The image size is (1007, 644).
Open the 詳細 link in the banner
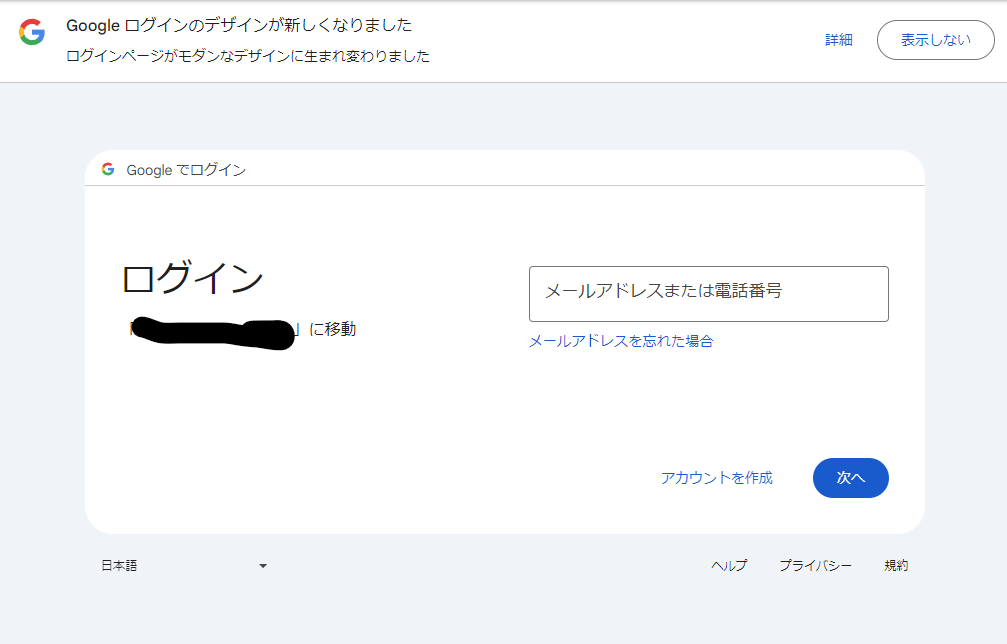pyautogui.click(x=838, y=40)
